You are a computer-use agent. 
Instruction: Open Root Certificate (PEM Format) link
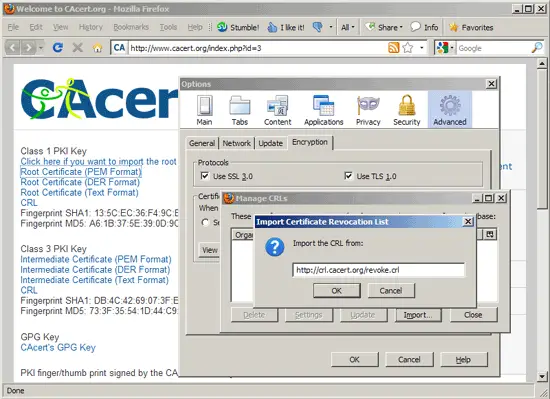[81, 172]
